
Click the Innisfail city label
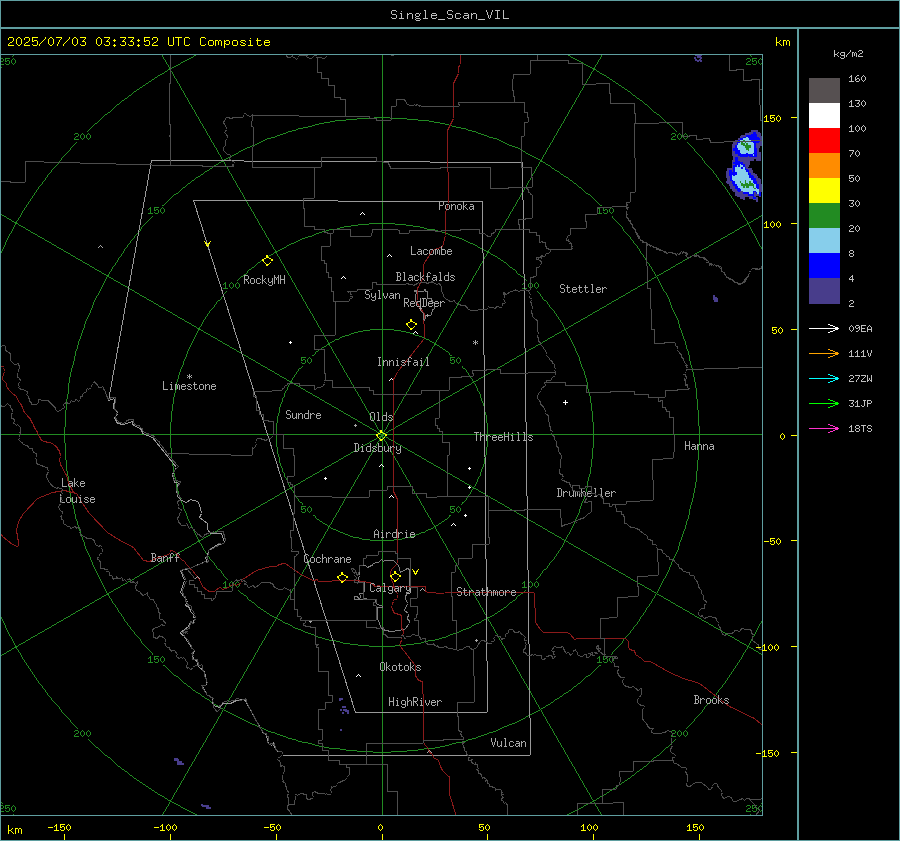coord(403,362)
